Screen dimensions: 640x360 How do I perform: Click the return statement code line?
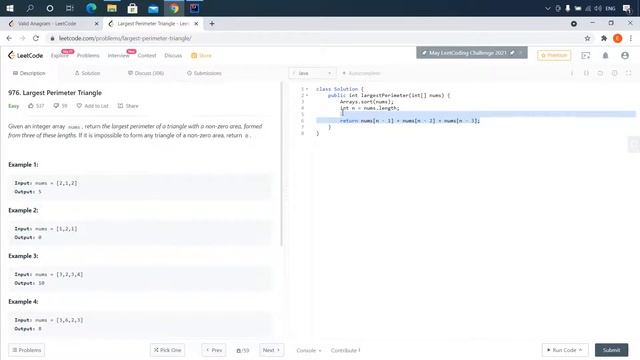click(x=410, y=121)
